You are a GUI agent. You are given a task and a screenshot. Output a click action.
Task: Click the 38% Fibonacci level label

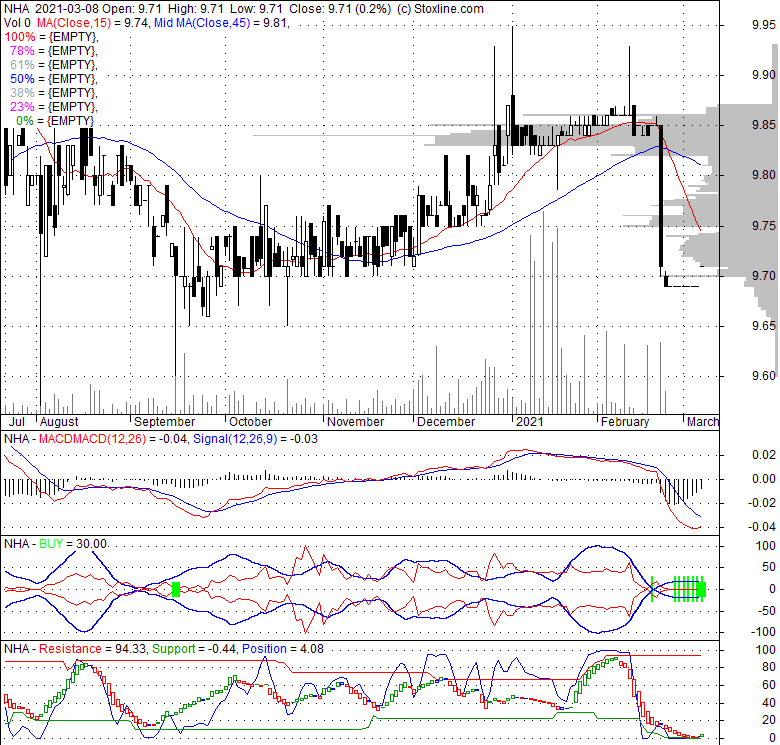click(22, 93)
